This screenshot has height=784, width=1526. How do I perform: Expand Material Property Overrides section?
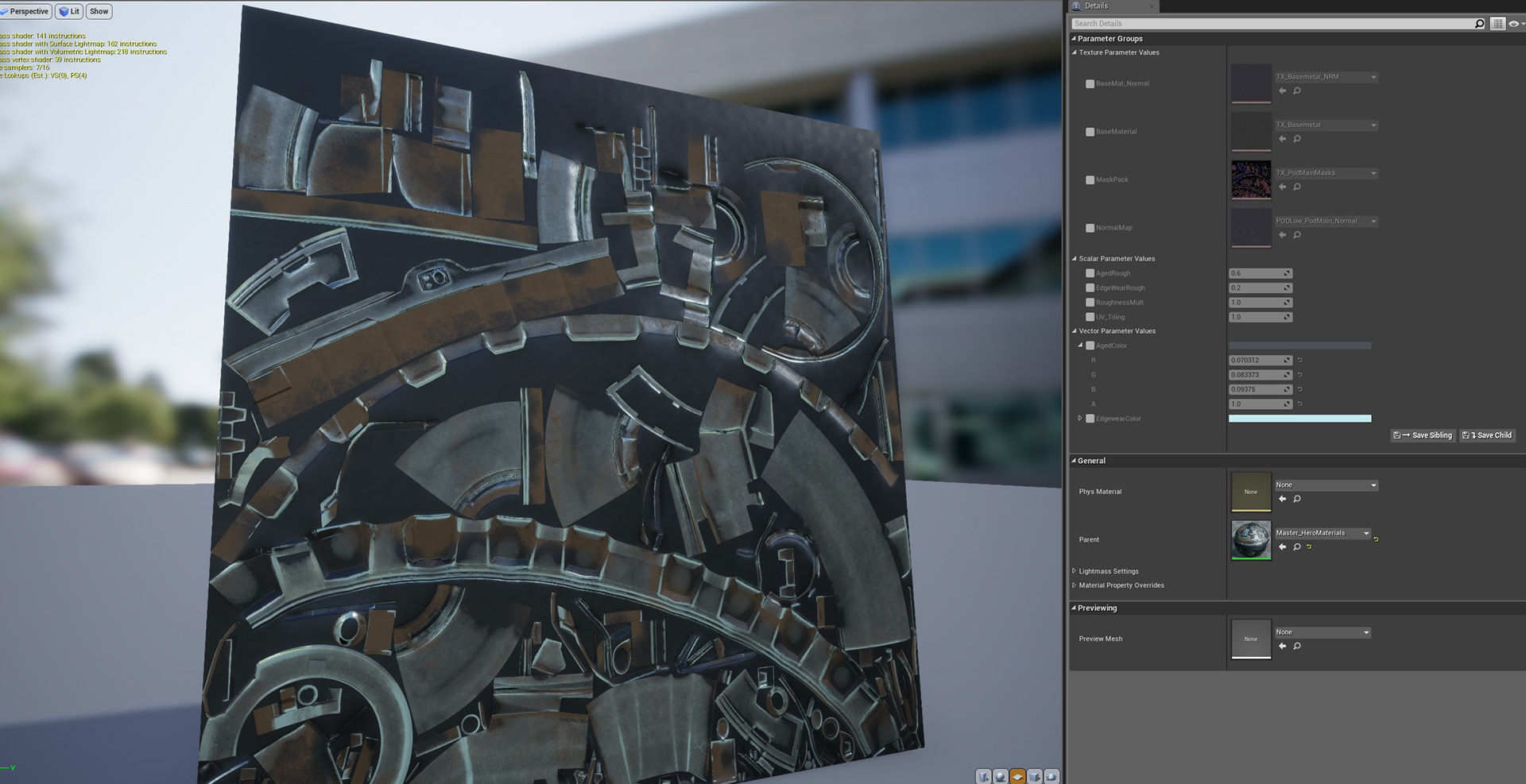(x=1074, y=585)
